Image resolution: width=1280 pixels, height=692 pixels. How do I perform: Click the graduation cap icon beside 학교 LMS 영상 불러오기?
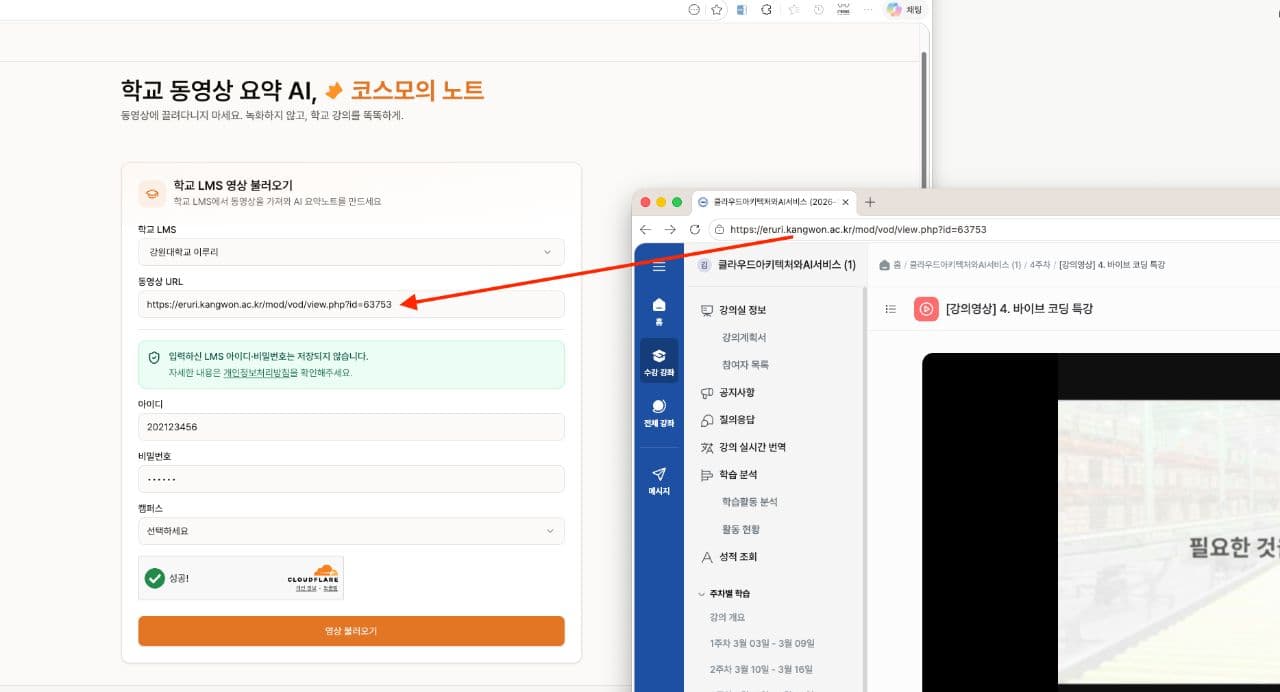152,192
